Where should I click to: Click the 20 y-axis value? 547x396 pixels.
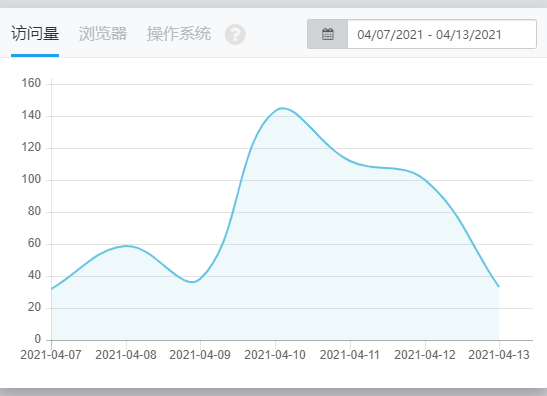pos(35,307)
